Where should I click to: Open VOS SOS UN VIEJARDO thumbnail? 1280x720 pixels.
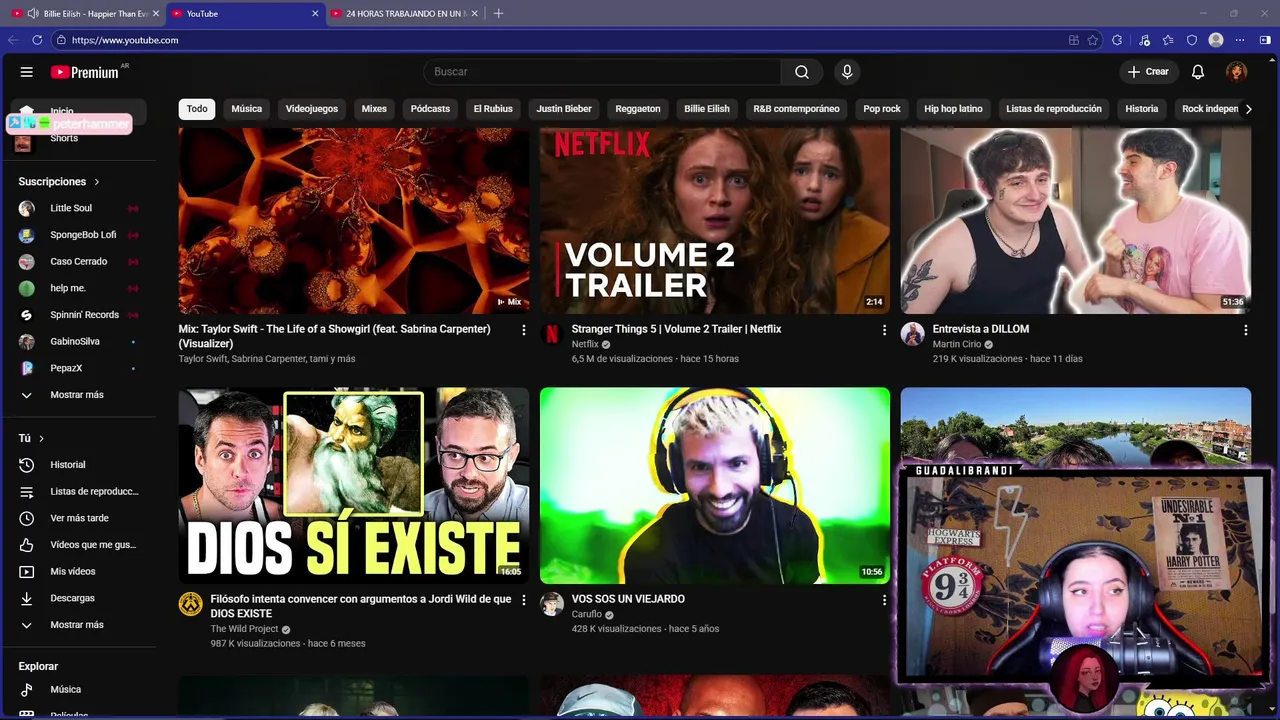715,485
